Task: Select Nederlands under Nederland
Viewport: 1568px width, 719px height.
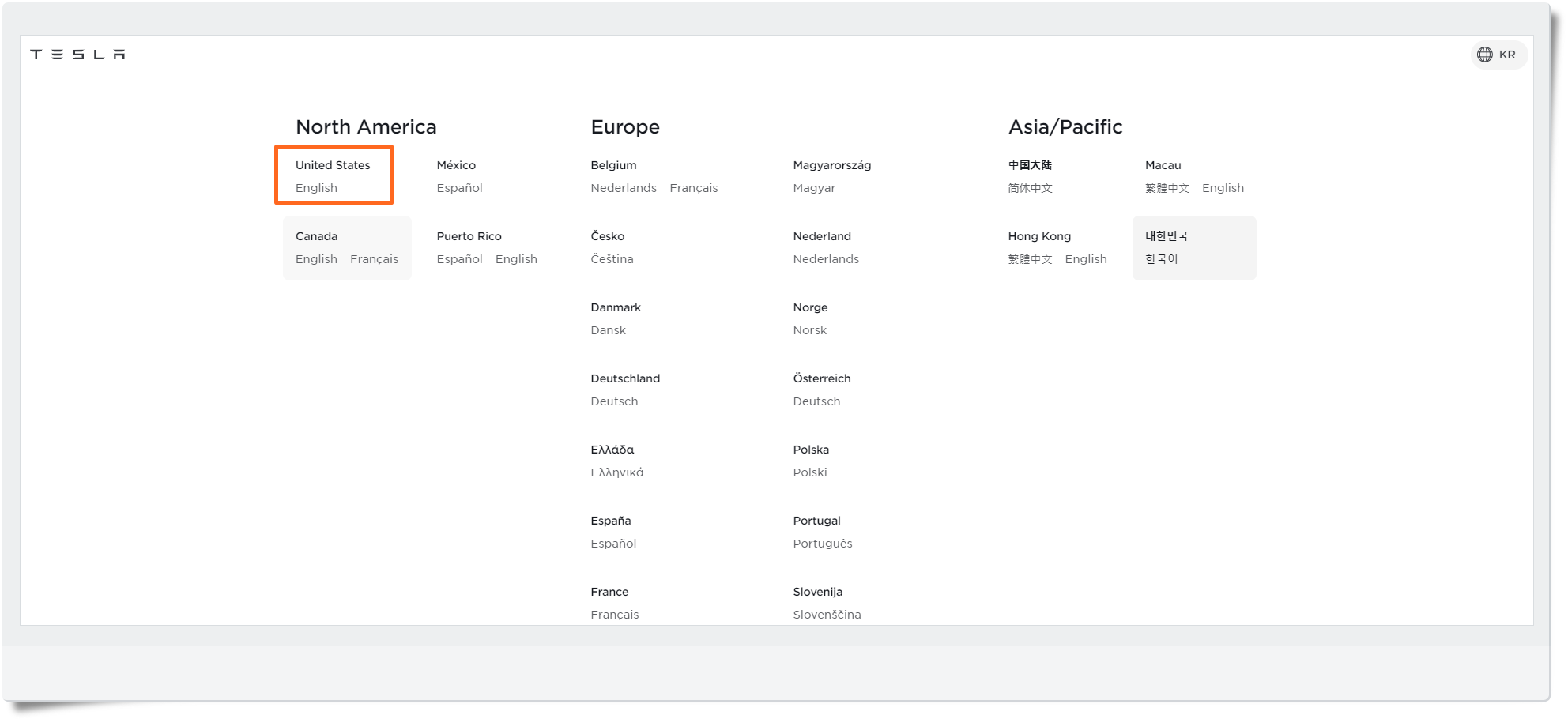Action: pyautogui.click(x=826, y=259)
